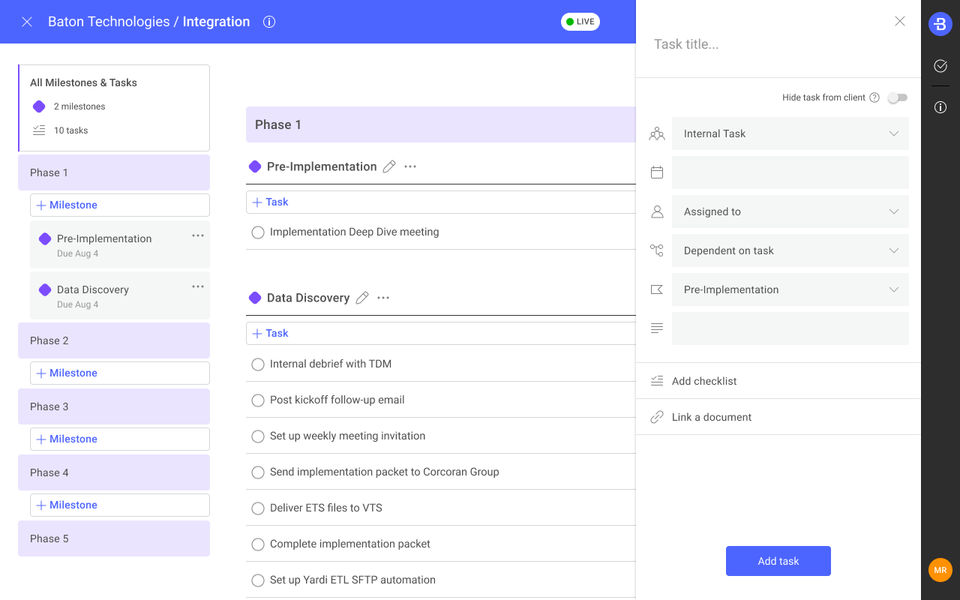
Task: Check off Post kickoff follow-up email
Action: [258, 400]
